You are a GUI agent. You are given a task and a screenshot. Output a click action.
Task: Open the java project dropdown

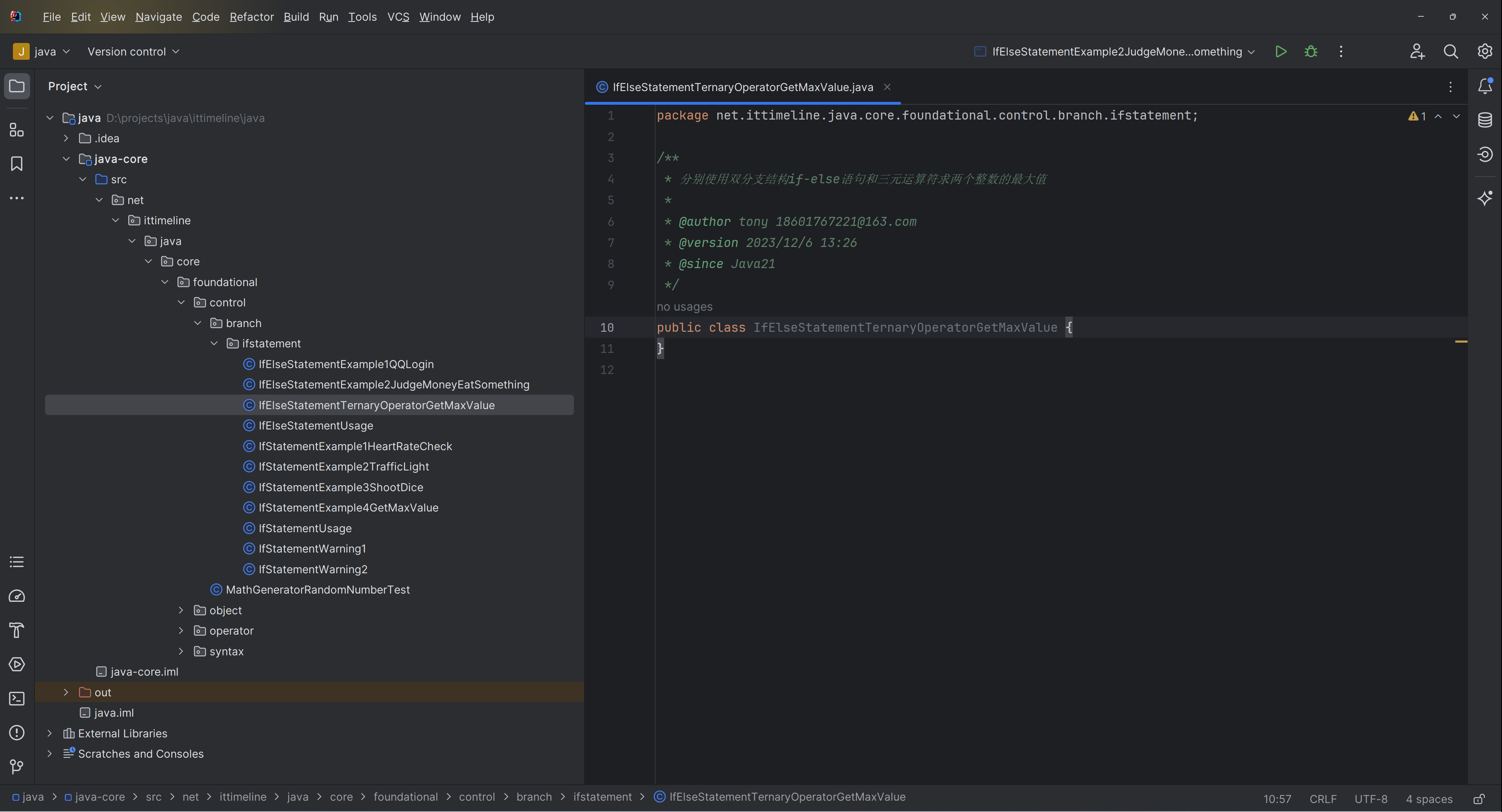coord(42,52)
